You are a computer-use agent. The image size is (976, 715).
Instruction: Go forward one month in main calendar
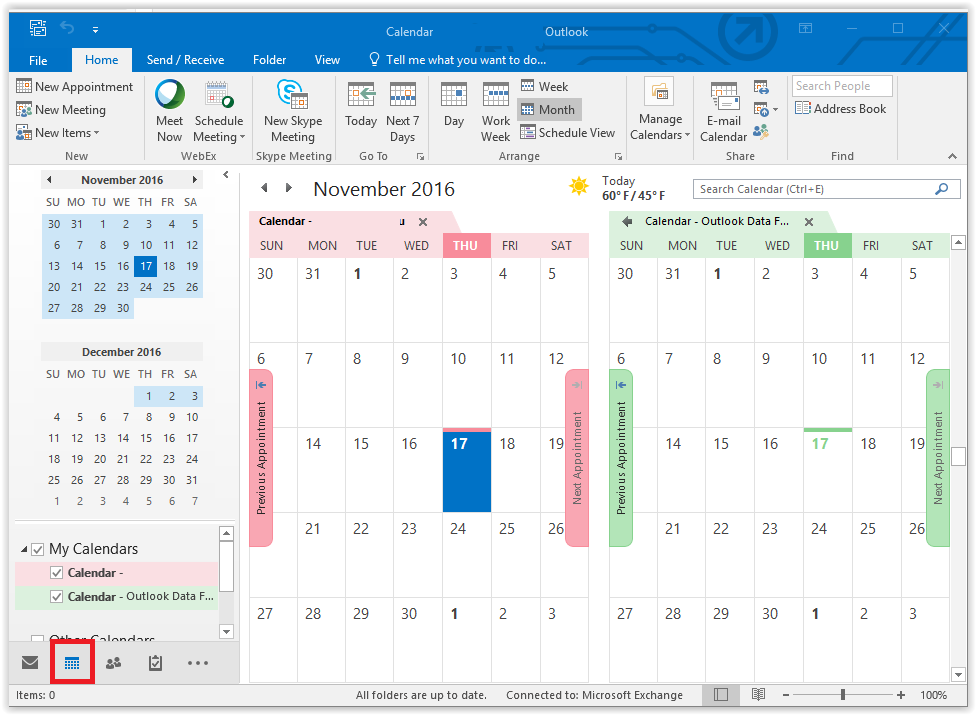click(288, 188)
